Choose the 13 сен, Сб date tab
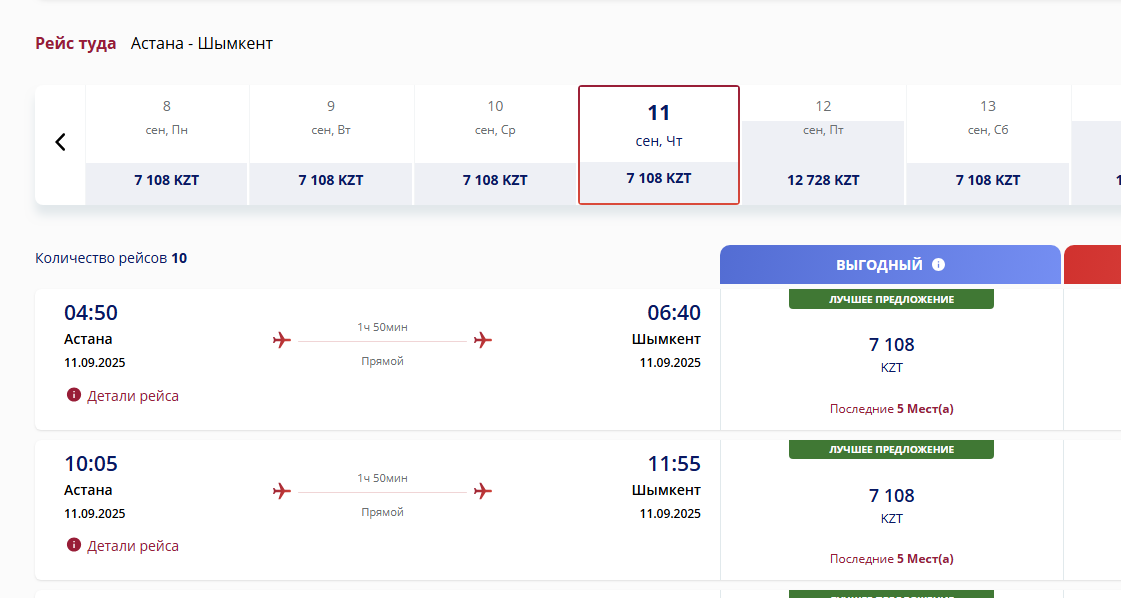Viewport: 1121px width, 598px height. point(988,145)
